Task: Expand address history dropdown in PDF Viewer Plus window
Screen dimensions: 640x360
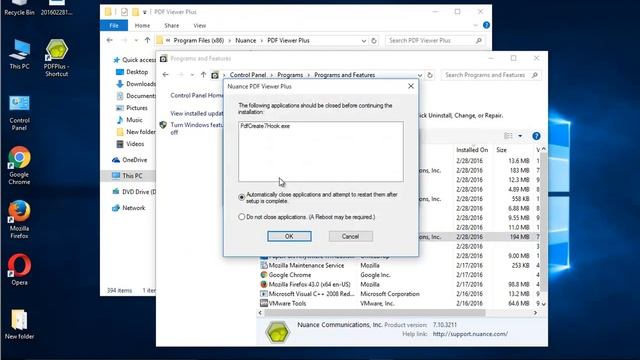Action: pos(364,41)
